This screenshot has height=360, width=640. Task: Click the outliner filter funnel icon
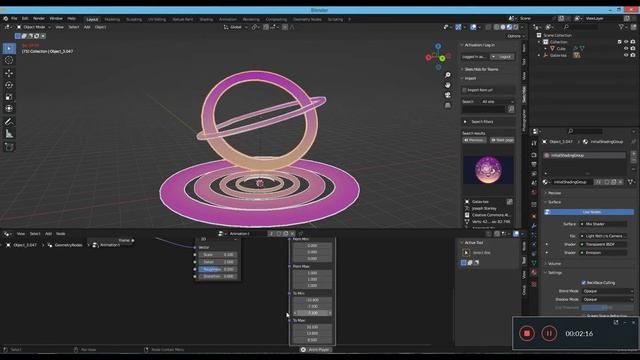[621, 27]
